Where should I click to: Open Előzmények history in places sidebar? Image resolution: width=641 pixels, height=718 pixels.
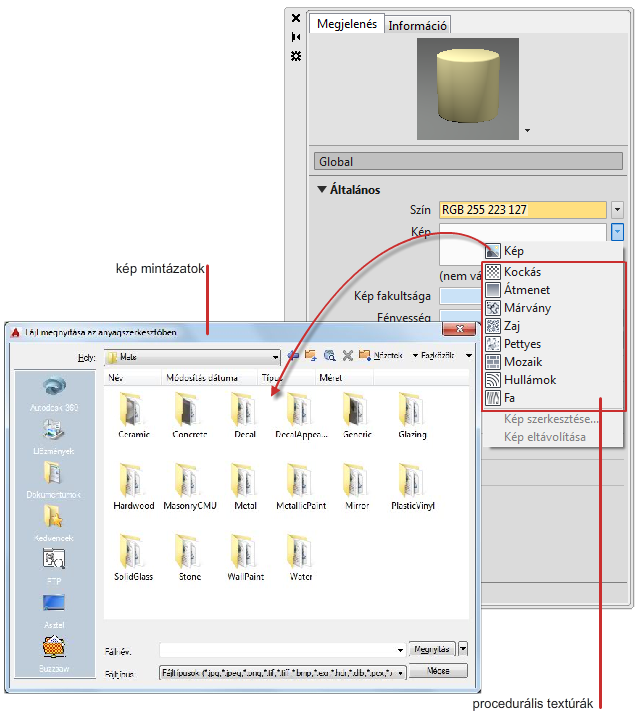click(54, 438)
